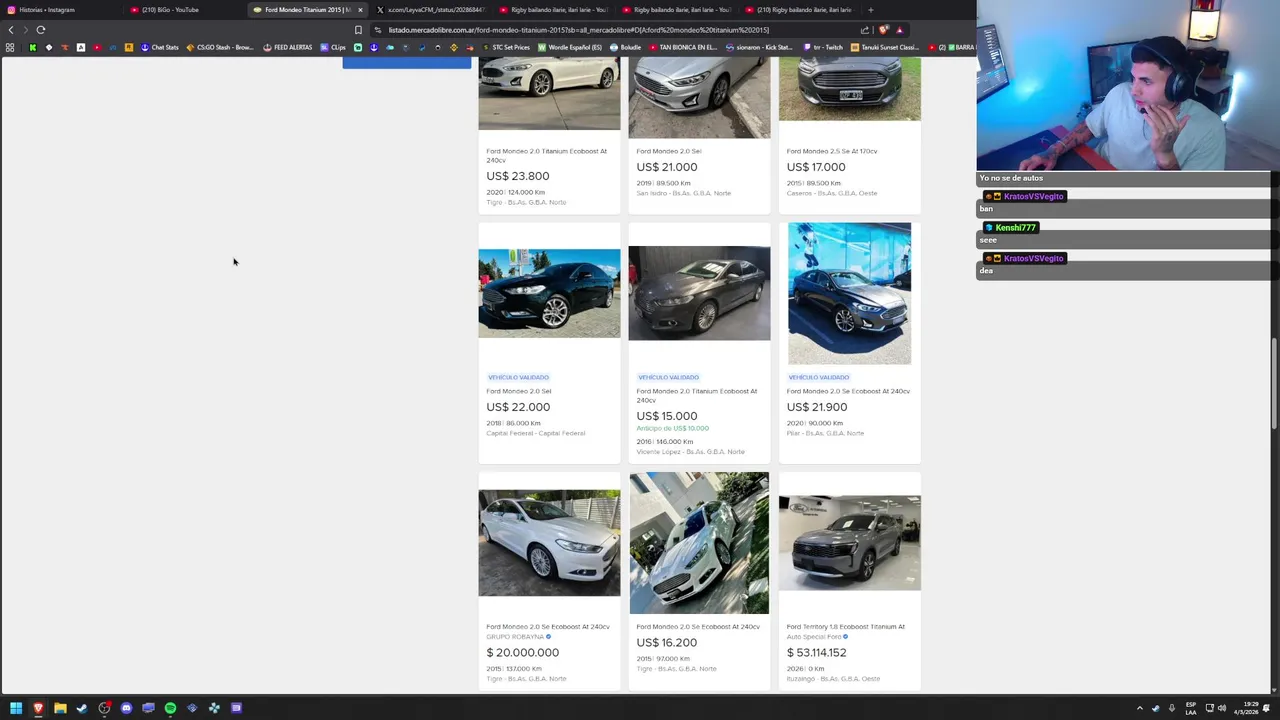
Task: Open the US$ 21.000 Mondeo 2.0 Sel photo
Action: [x=699, y=97]
